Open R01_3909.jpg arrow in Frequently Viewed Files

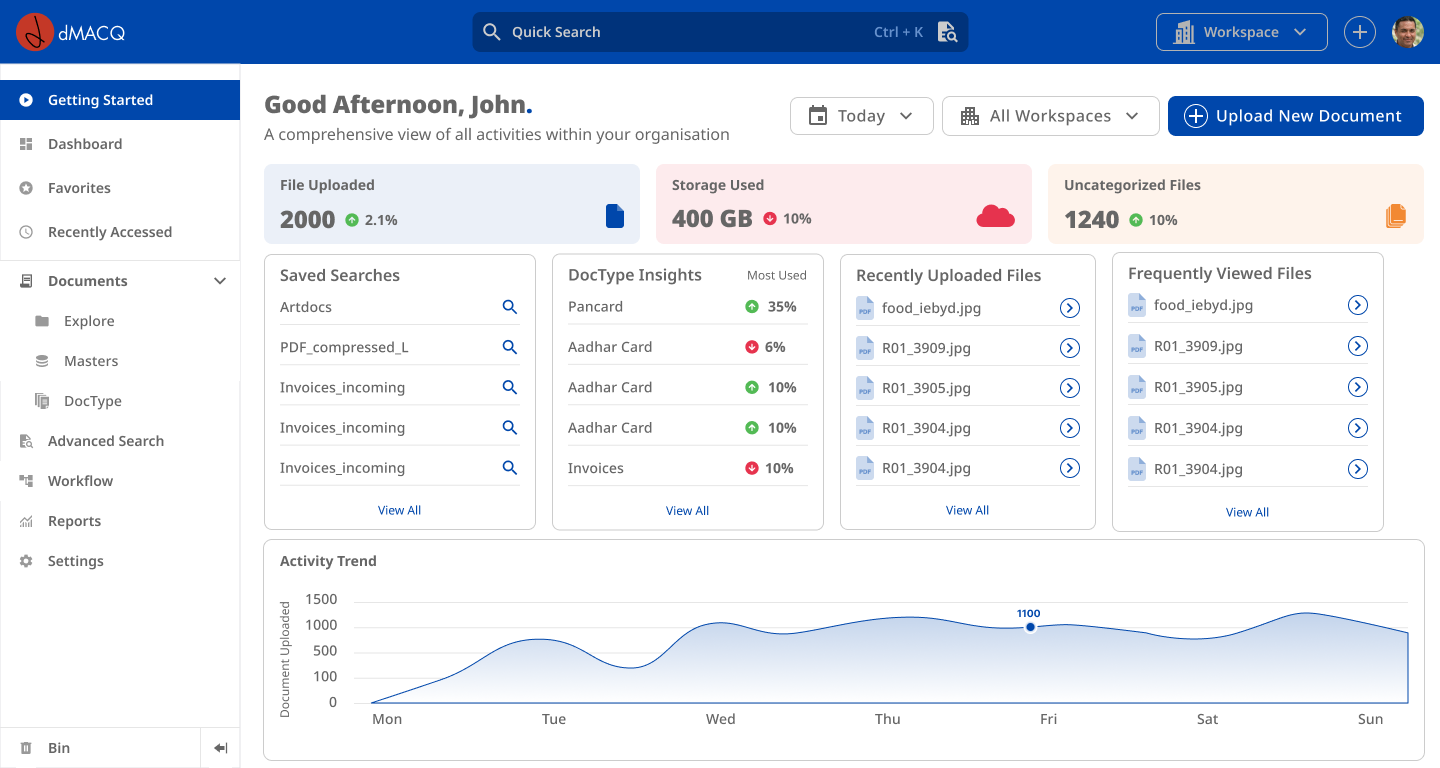(1358, 346)
